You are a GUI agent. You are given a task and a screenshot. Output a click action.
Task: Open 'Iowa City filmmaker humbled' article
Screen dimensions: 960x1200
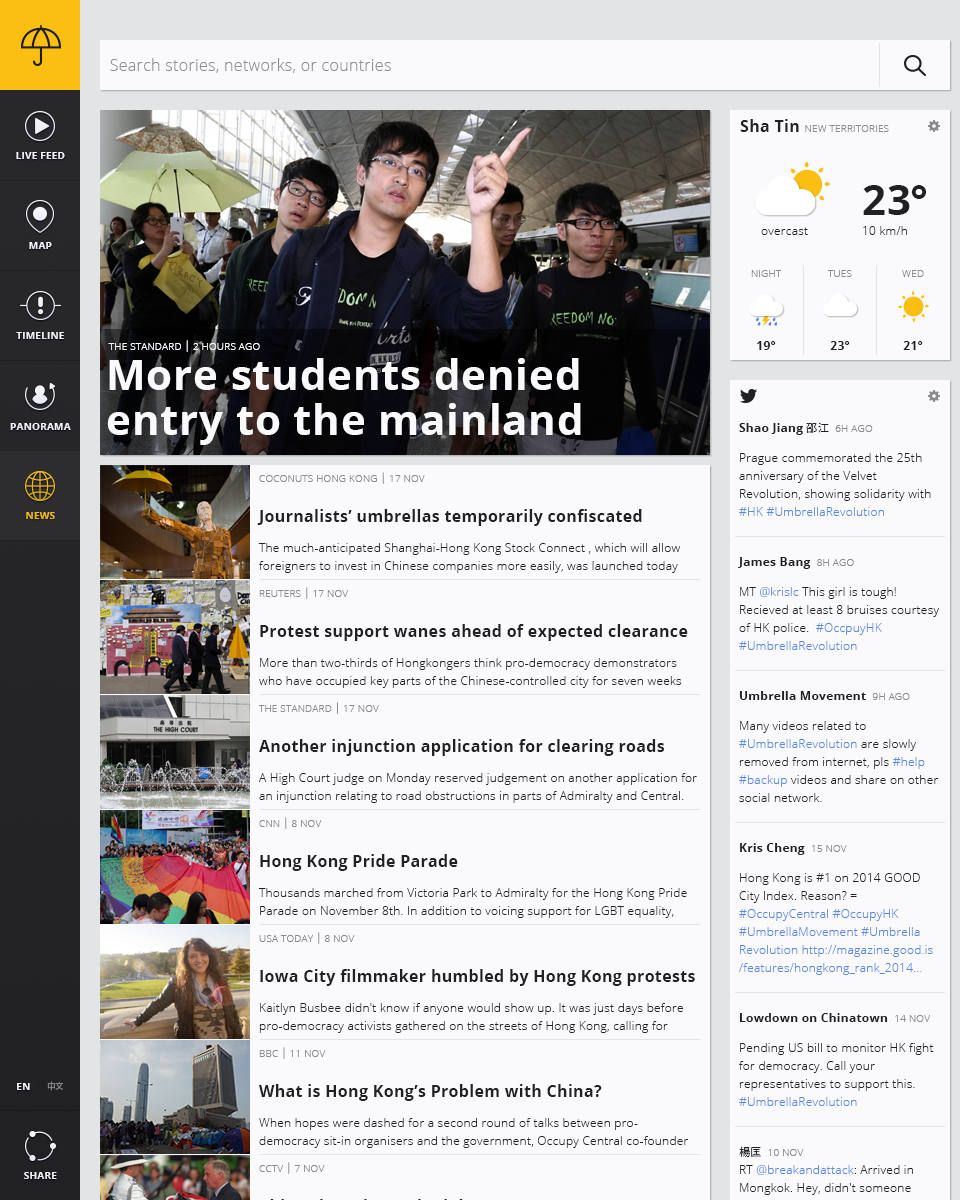477,976
